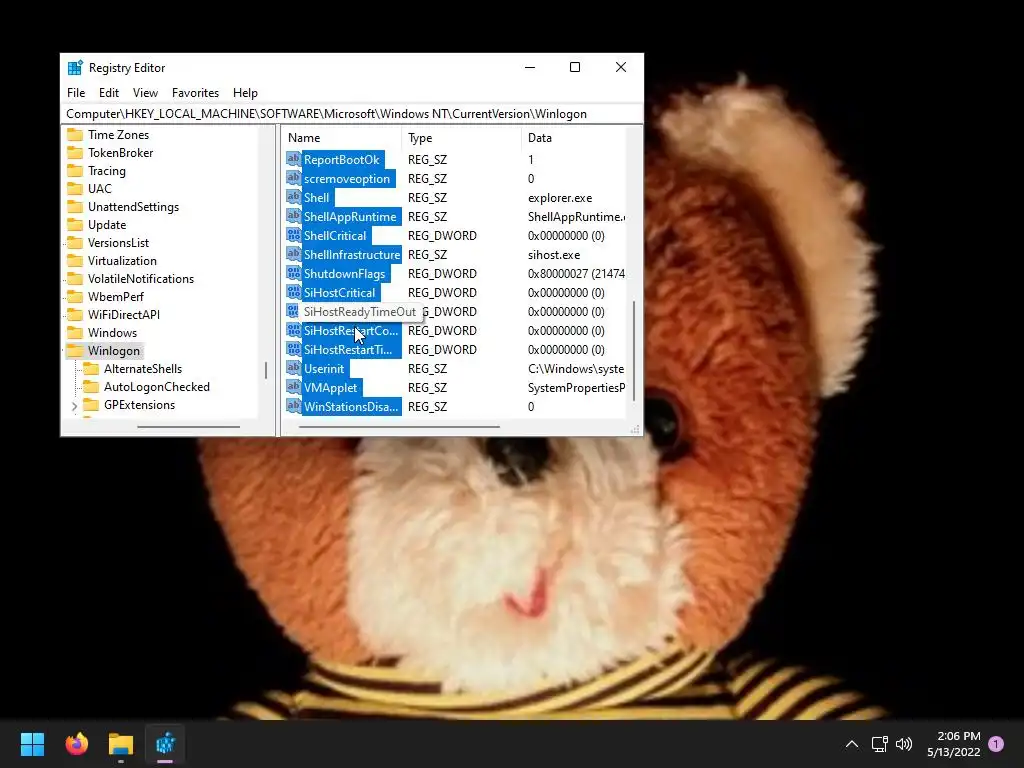Show hidden system tray icons
Screen dimensions: 1024x768
click(x=852, y=744)
